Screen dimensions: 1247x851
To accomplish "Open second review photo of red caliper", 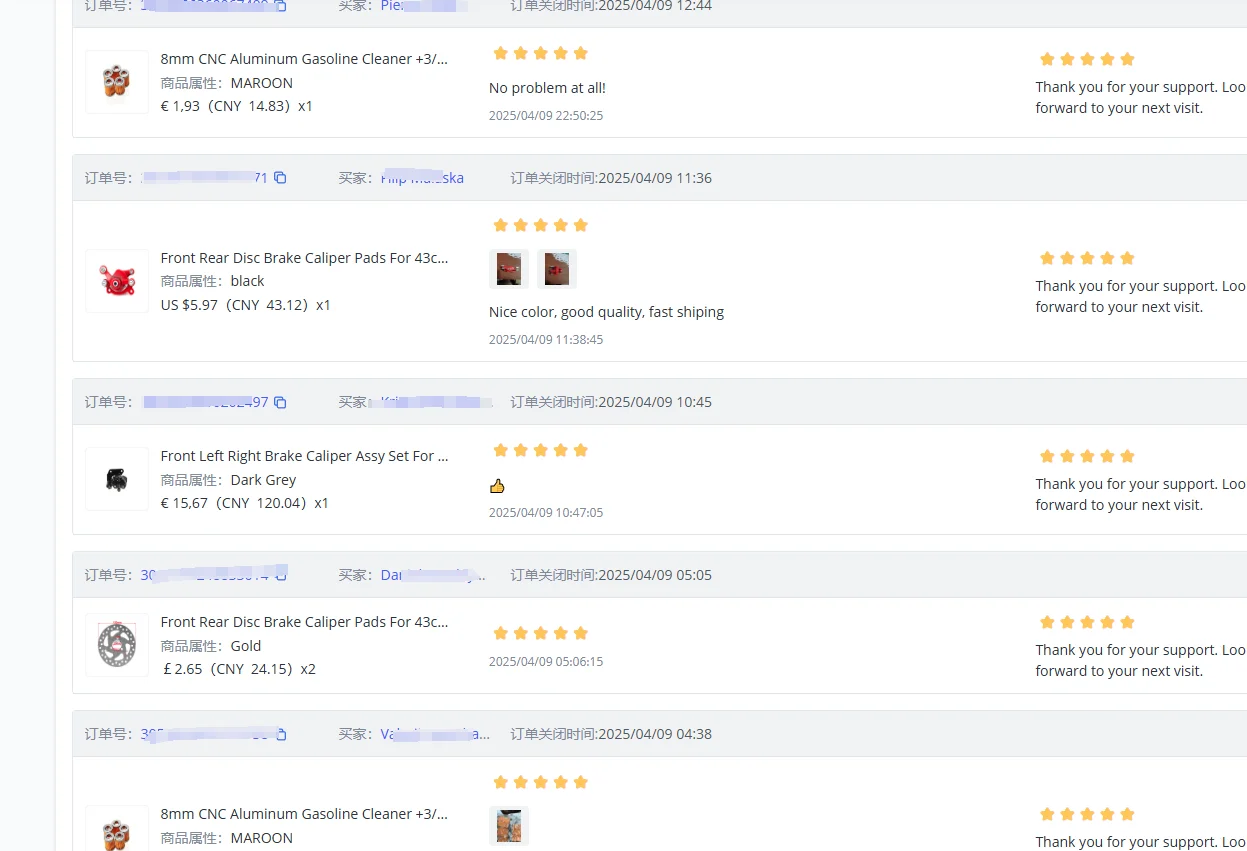I will tap(557, 269).
